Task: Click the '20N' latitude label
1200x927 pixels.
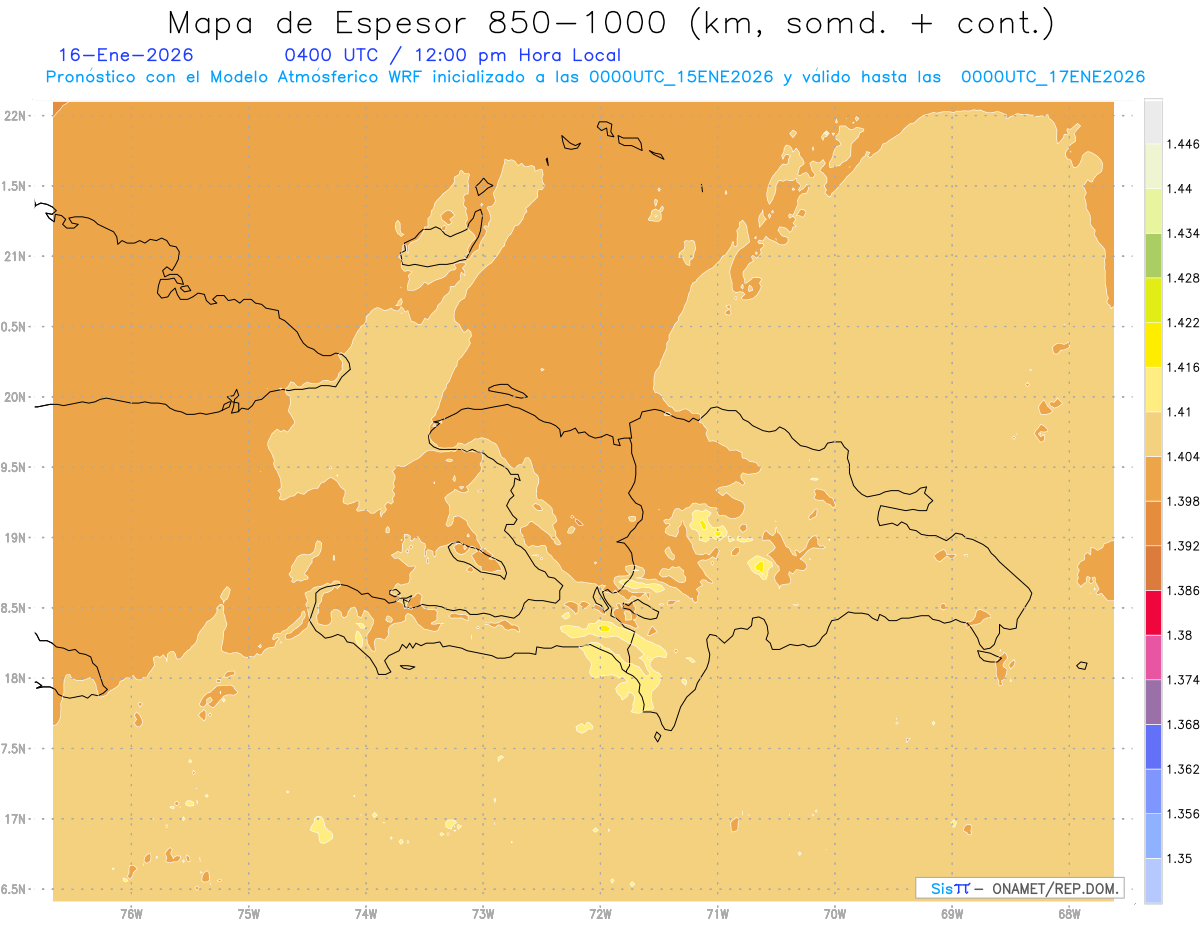Action: click(17, 397)
